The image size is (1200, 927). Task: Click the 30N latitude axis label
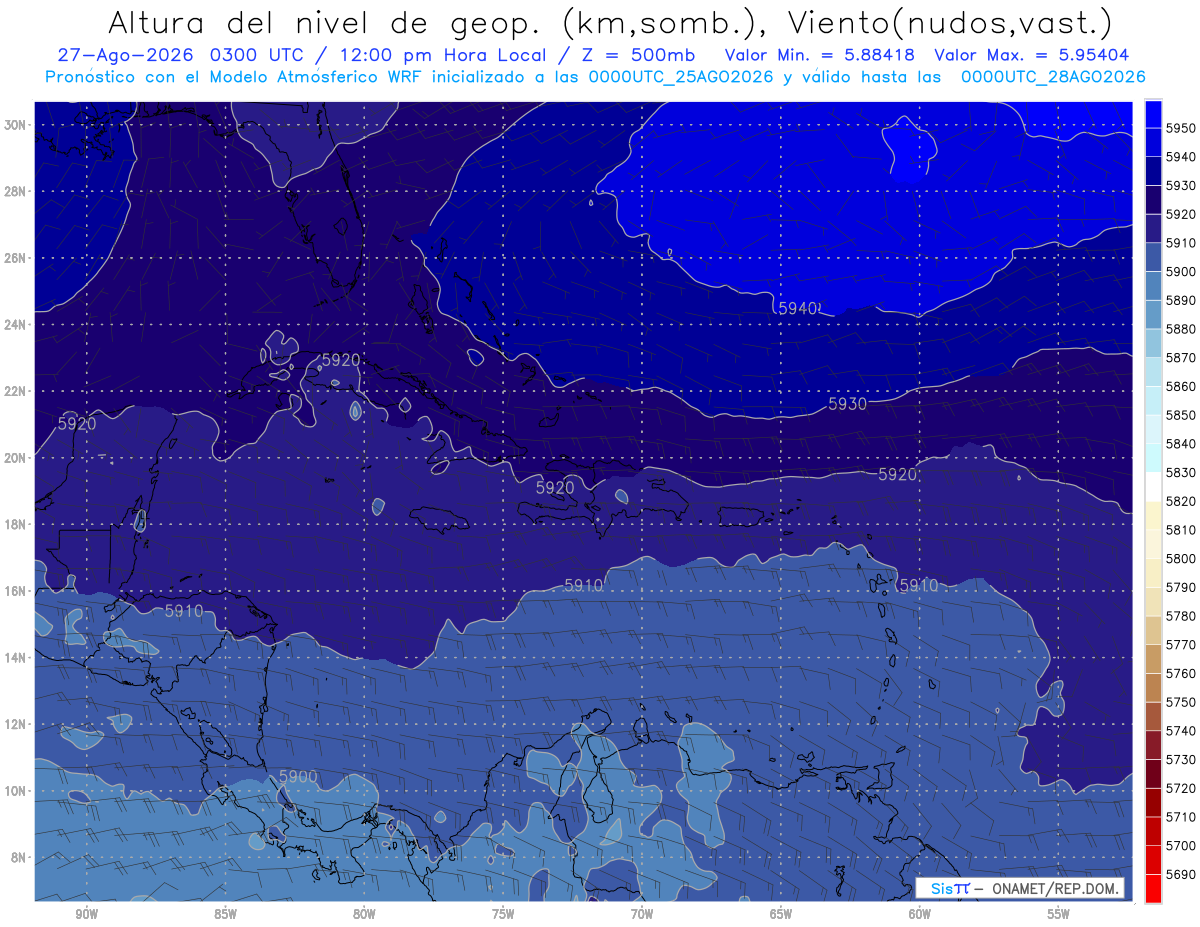pos(15,125)
